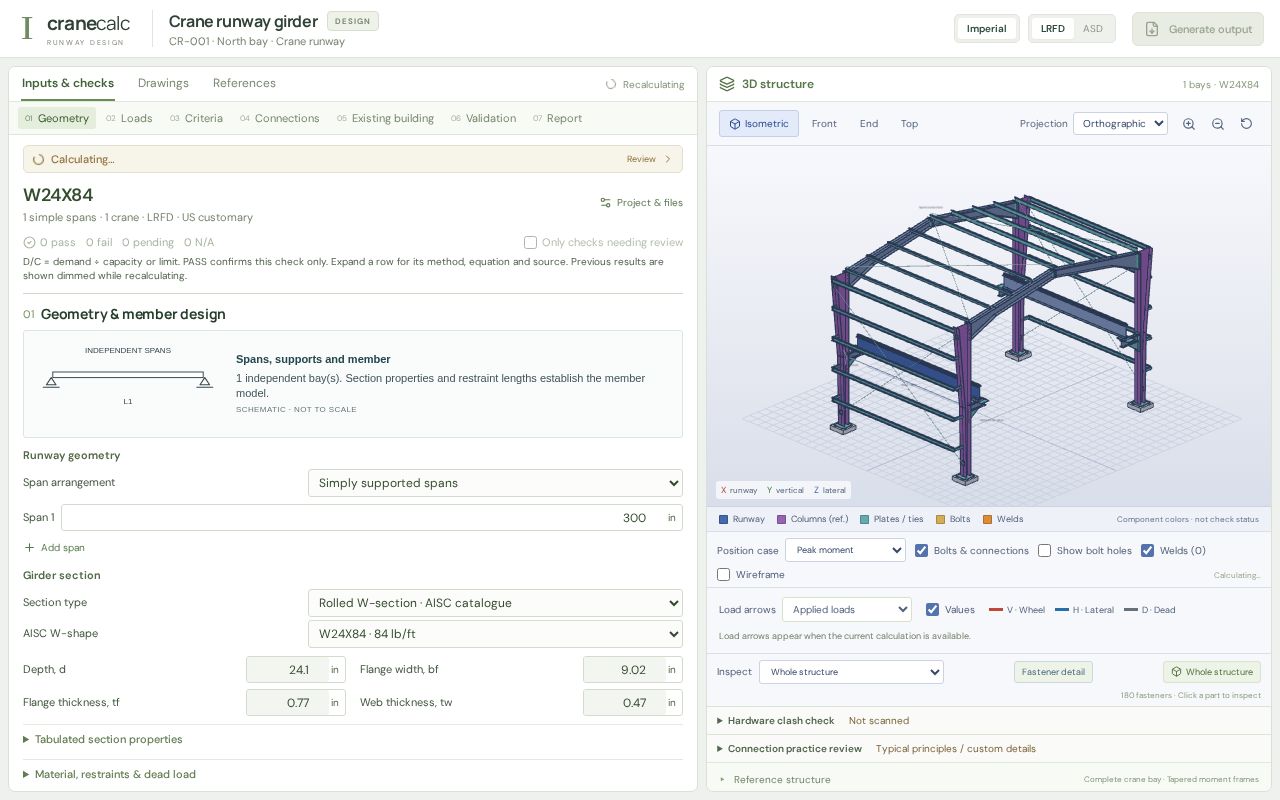Image resolution: width=1280 pixels, height=800 pixels.
Task: Click the cranecalc I-beam logo
Action: (x=27, y=28)
